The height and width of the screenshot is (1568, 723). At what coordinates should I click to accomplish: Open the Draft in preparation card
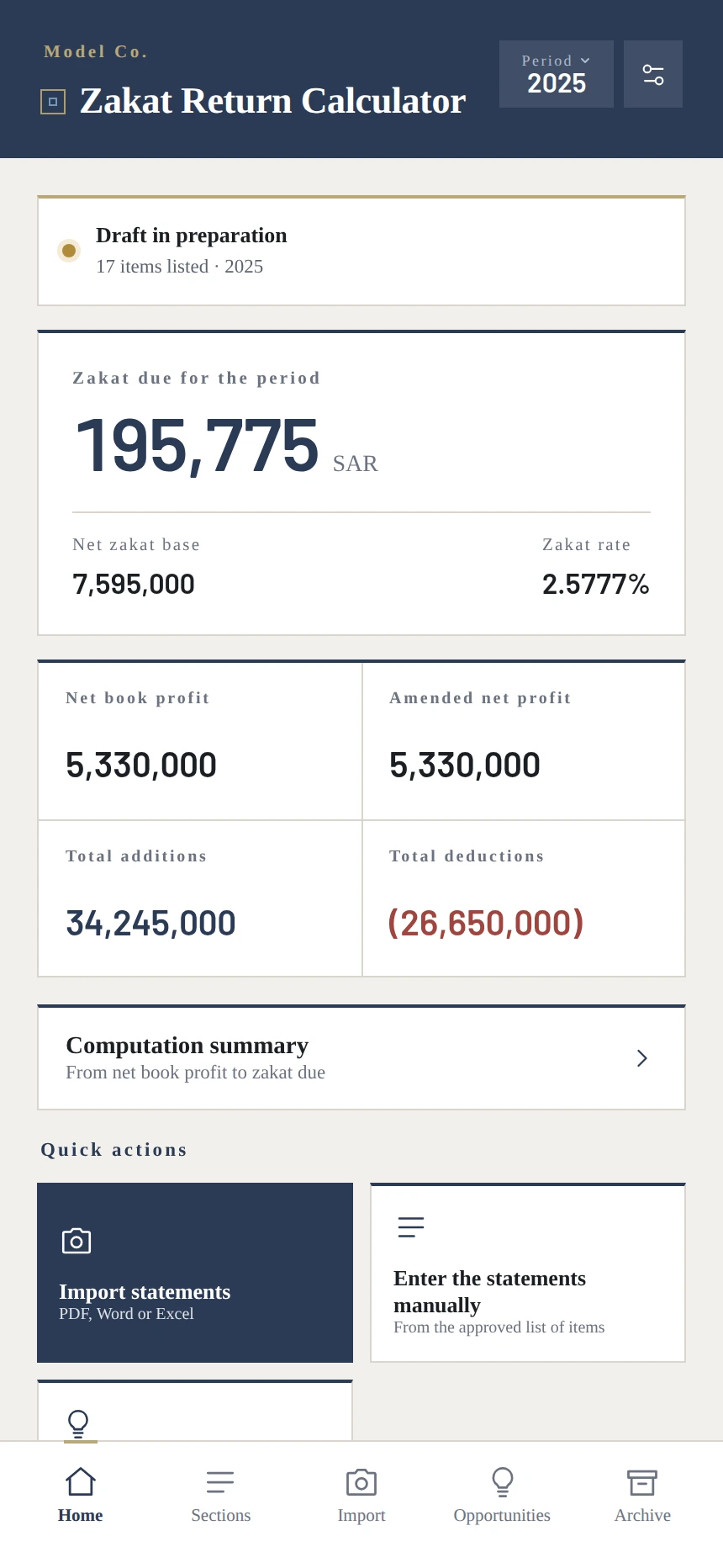point(361,251)
